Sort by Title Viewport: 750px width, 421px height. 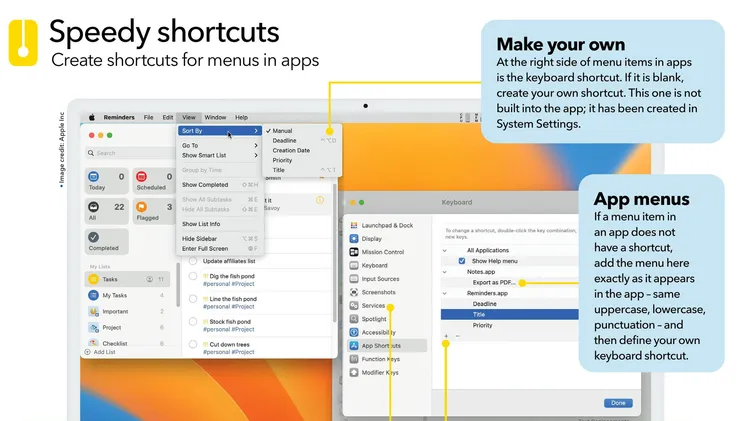click(x=301, y=170)
